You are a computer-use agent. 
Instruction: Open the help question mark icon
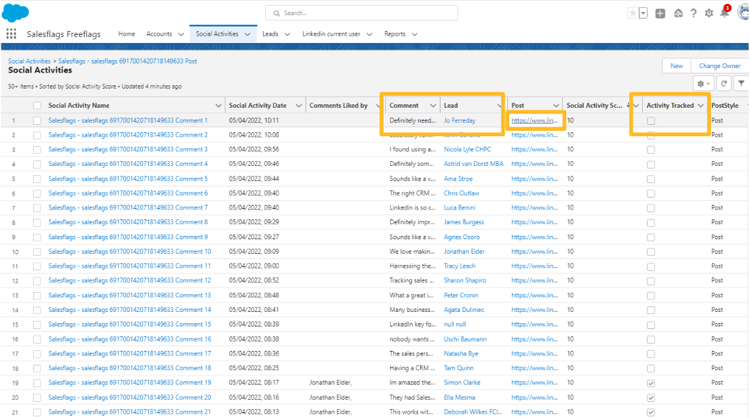[694, 13]
